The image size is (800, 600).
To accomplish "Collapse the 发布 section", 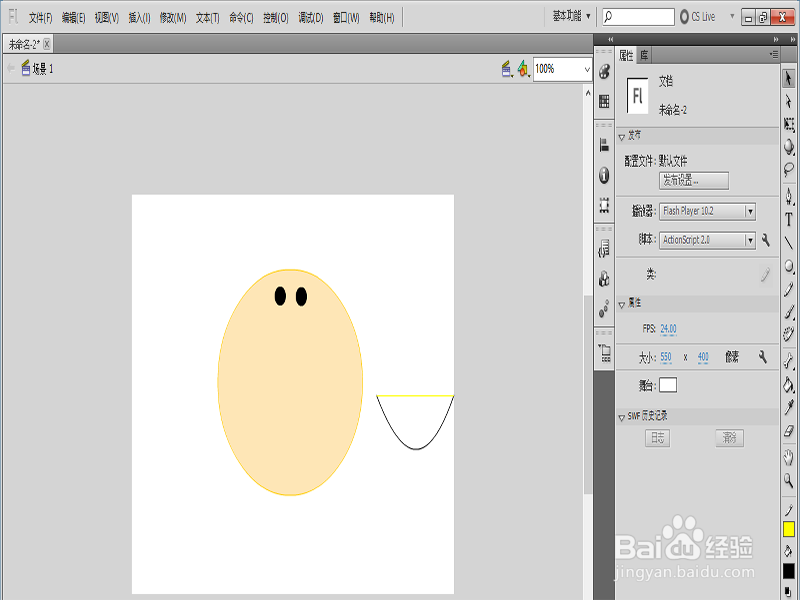I will coord(622,136).
